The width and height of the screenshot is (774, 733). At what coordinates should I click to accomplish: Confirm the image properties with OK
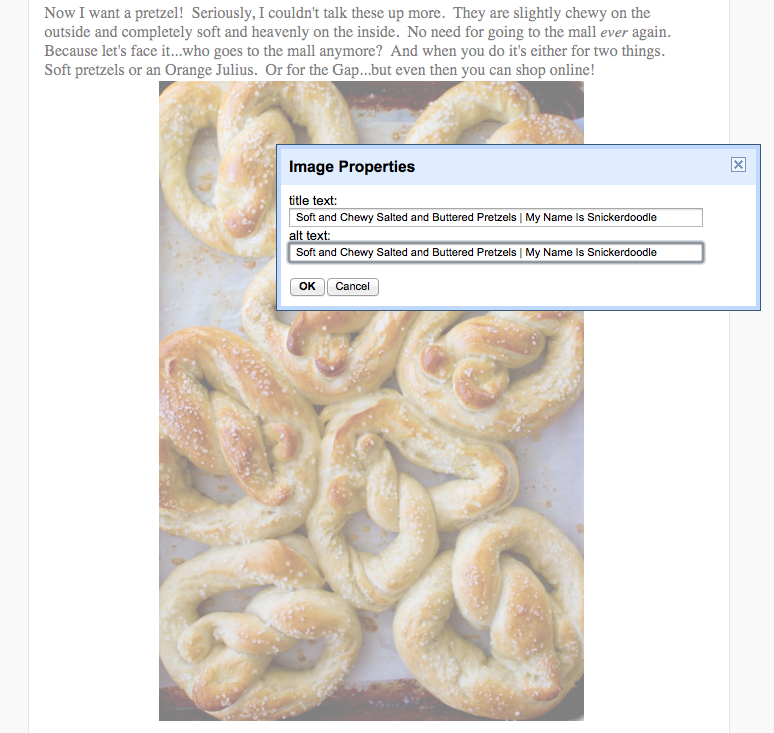[x=307, y=287]
